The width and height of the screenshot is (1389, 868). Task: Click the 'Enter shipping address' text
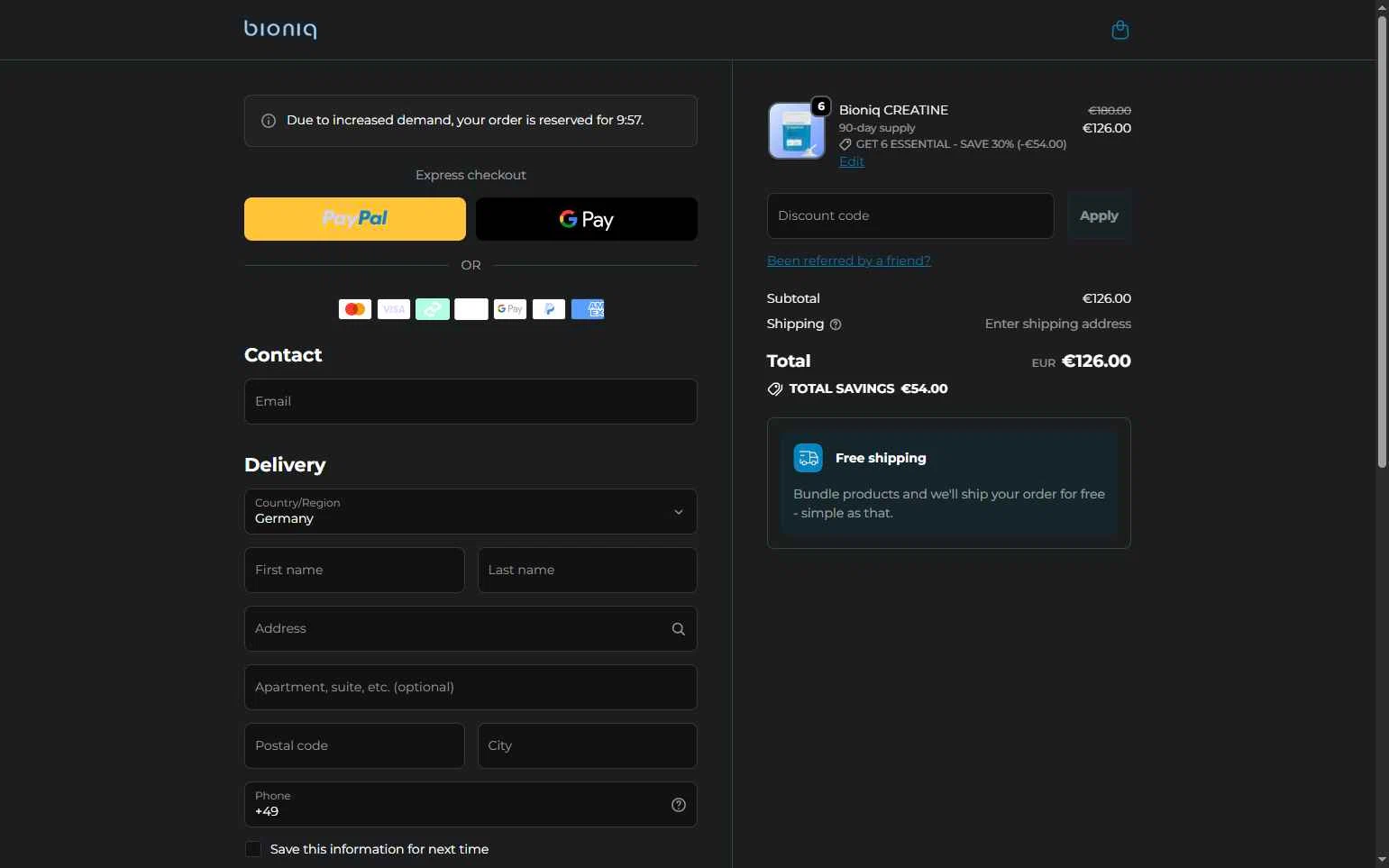[1058, 324]
